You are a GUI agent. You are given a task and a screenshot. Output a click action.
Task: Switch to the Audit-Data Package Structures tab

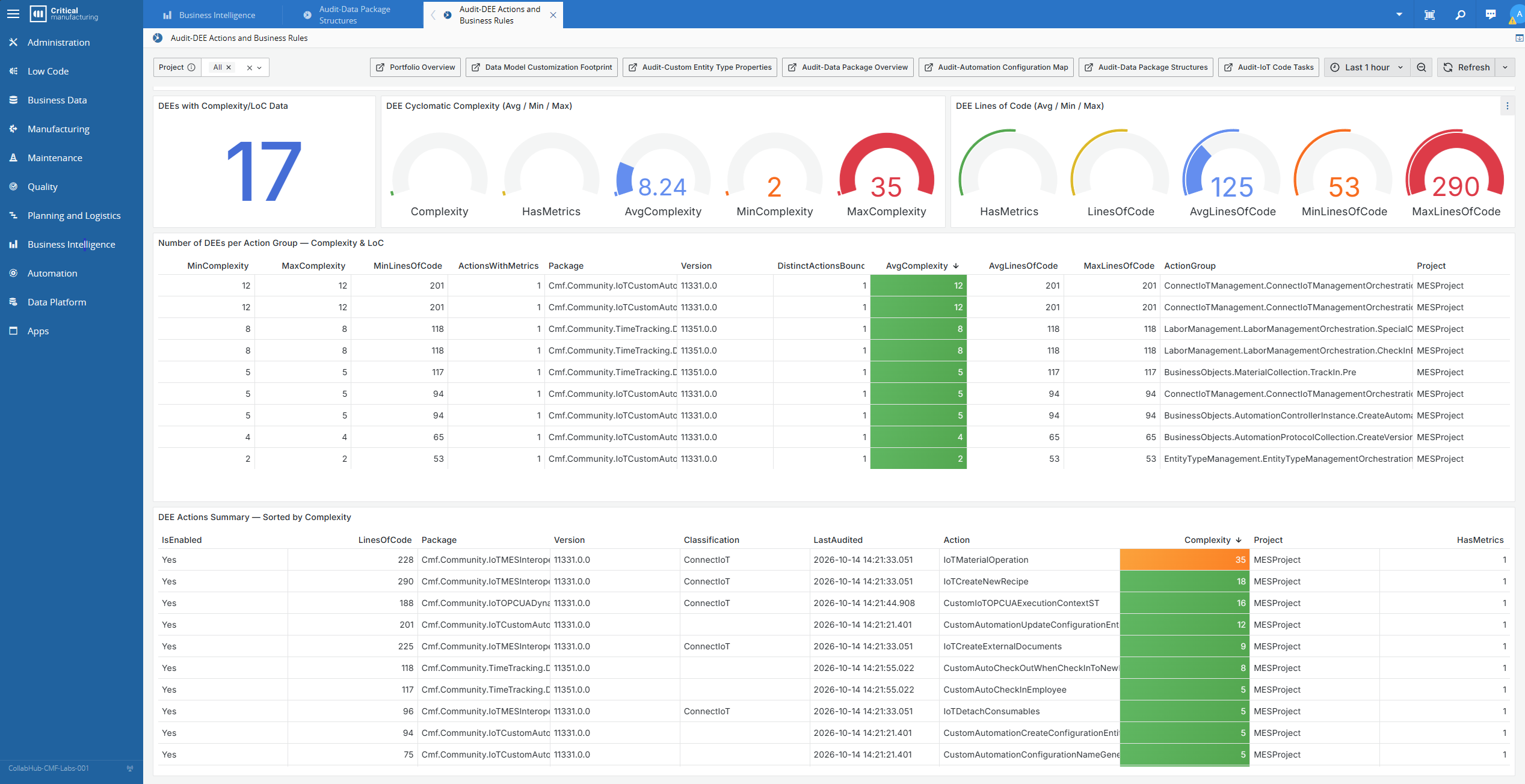coord(353,15)
